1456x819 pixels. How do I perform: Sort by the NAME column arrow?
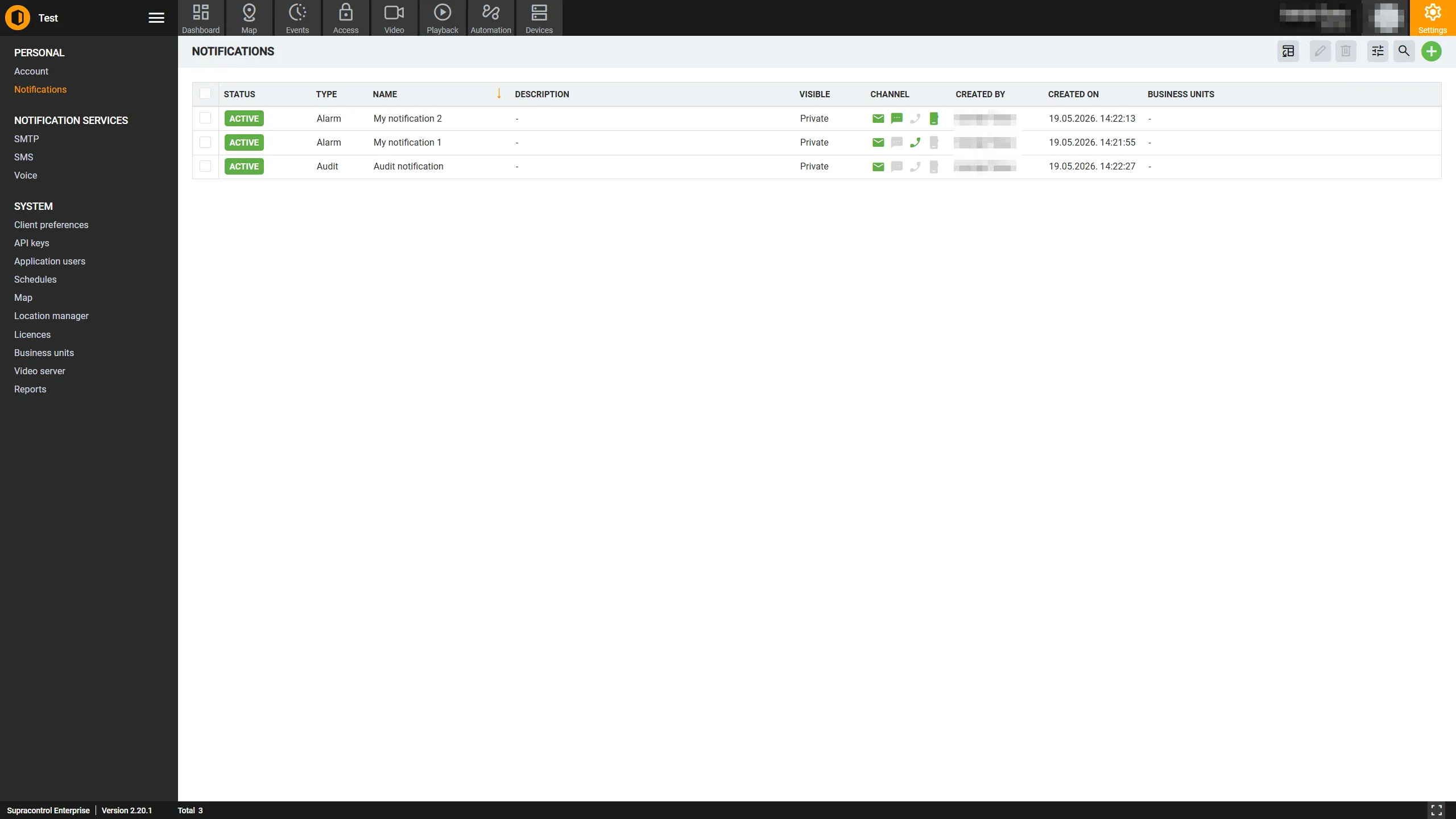tap(499, 94)
